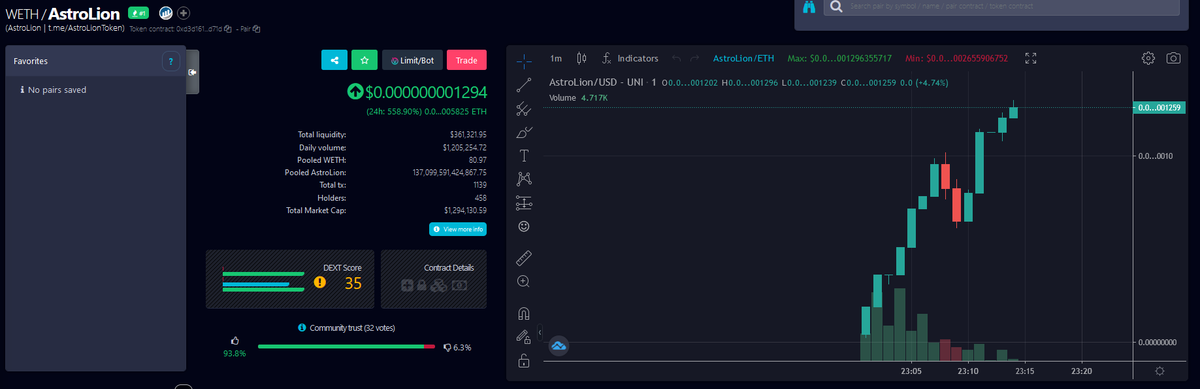Open the XABCD pattern tools

click(x=524, y=180)
